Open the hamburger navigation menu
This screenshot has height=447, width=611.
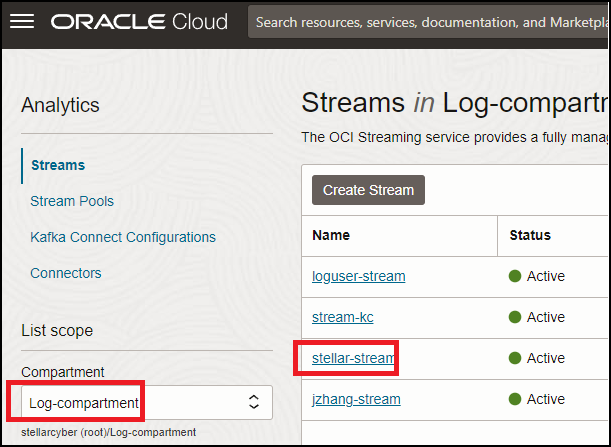(x=22, y=21)
